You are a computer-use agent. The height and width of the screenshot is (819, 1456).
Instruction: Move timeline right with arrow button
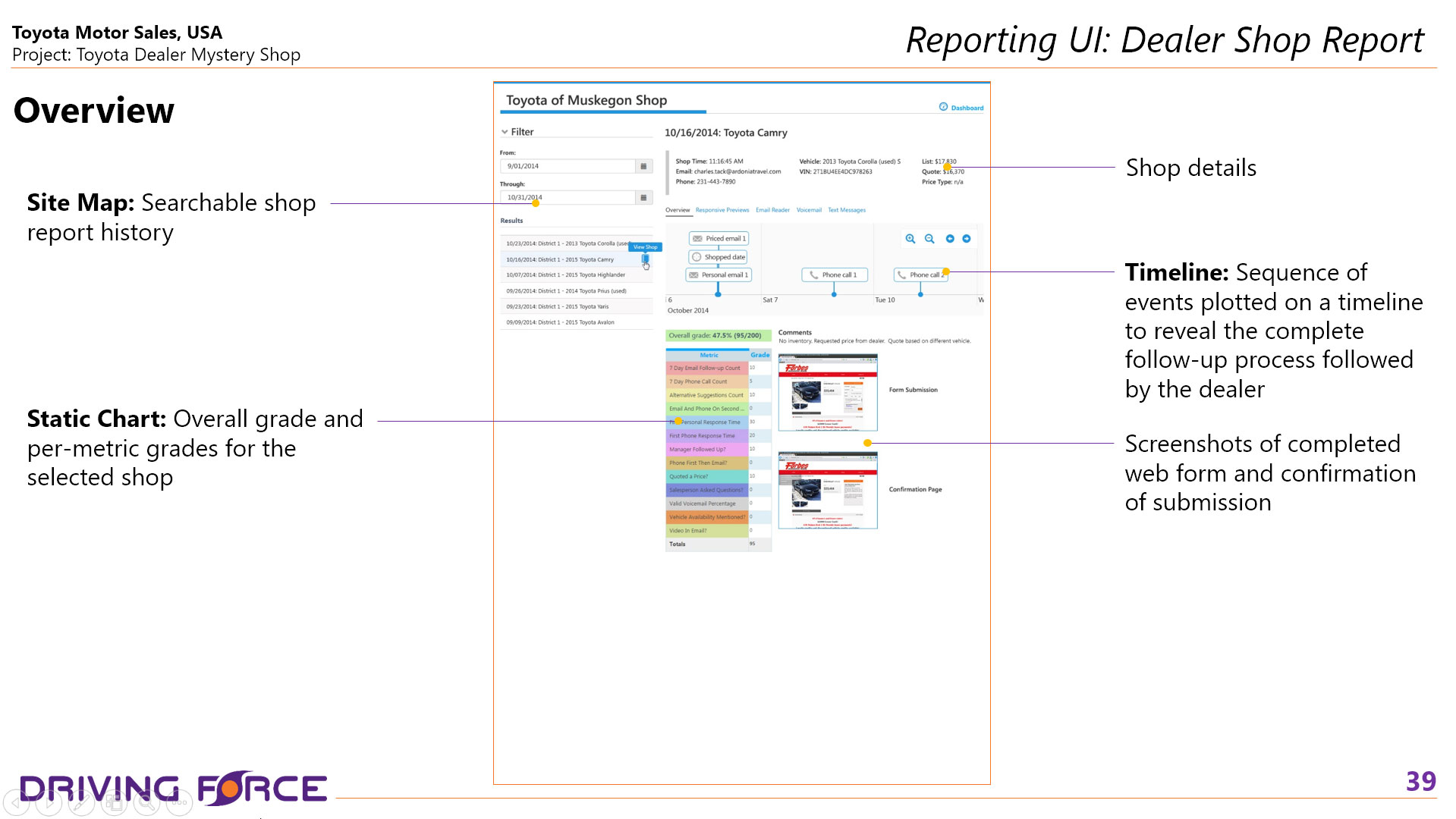click(967, 239)
